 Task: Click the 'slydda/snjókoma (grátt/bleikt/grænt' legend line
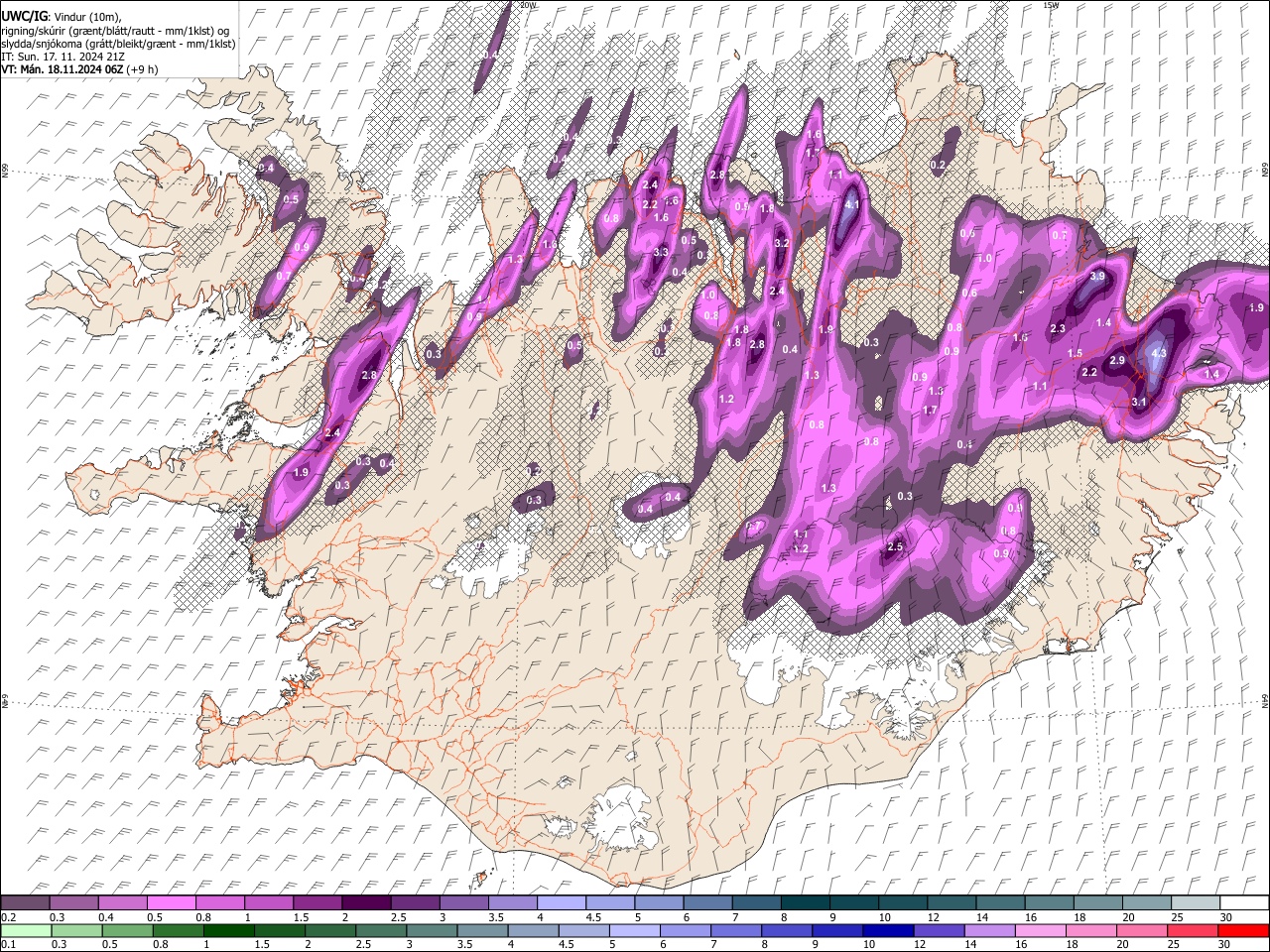[118, 44]
